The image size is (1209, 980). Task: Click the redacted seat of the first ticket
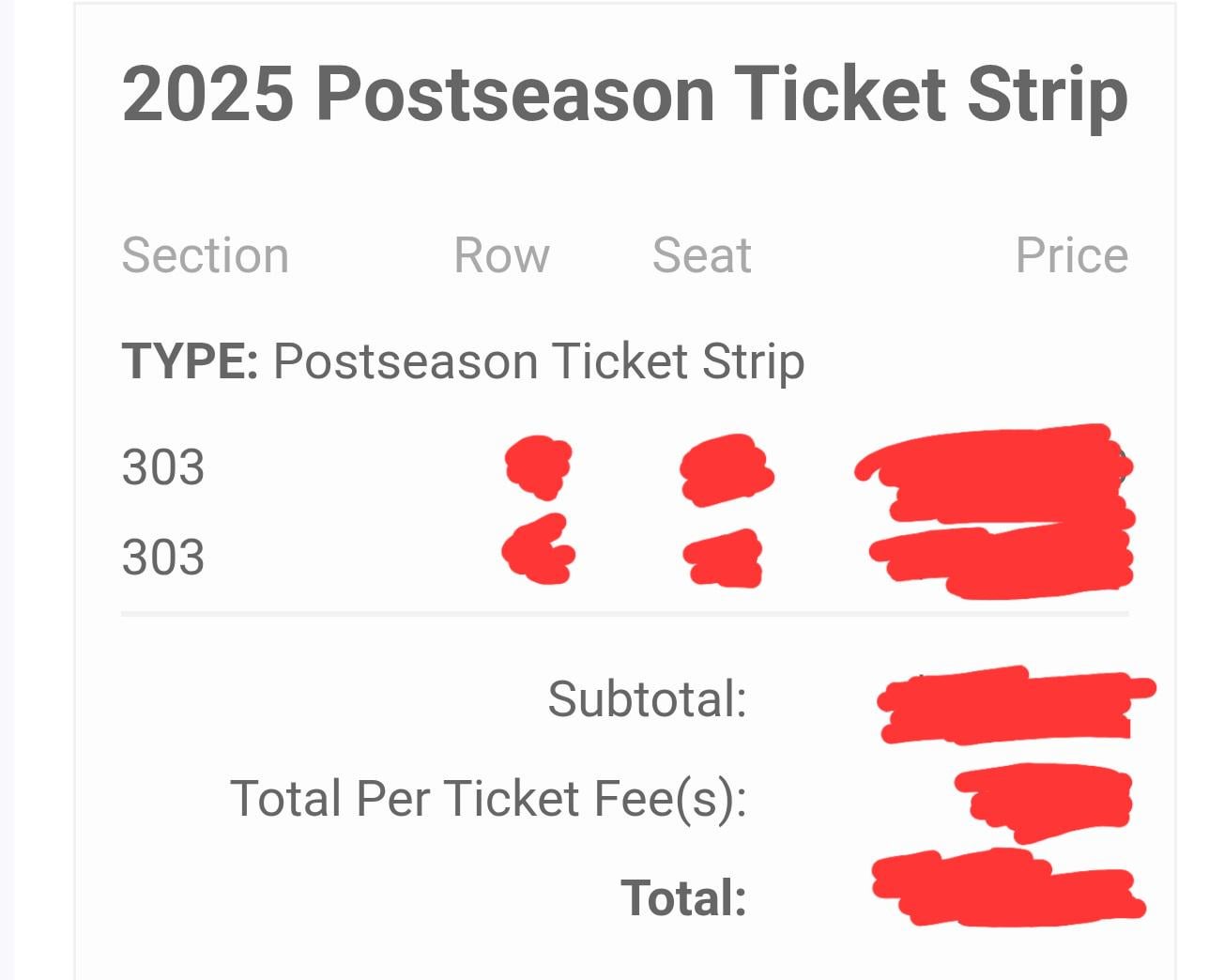(725, 469)
